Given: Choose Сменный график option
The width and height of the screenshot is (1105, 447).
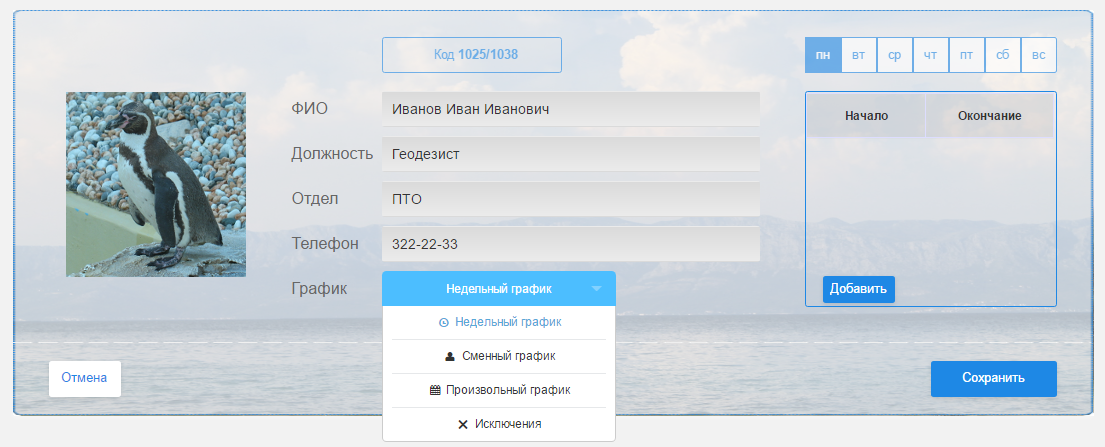Looking at the screenshot, I should click(x=499, y=356).
